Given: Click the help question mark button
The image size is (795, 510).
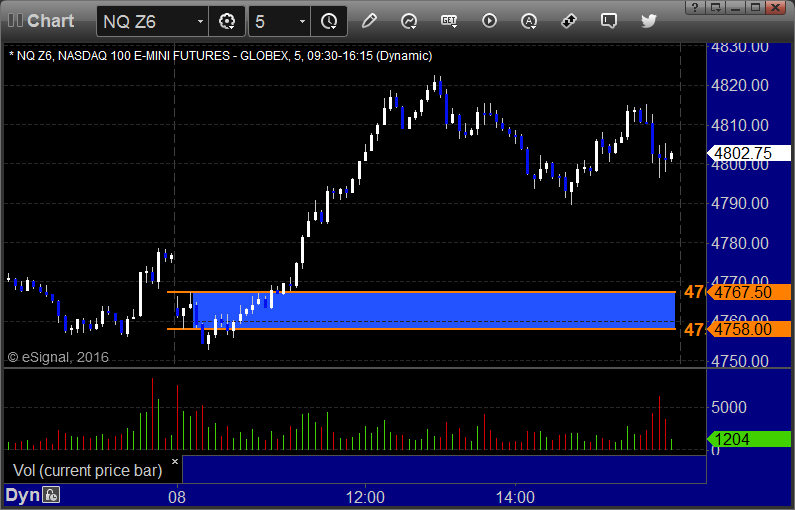Looking at the screenshot, I should point(695,7).
